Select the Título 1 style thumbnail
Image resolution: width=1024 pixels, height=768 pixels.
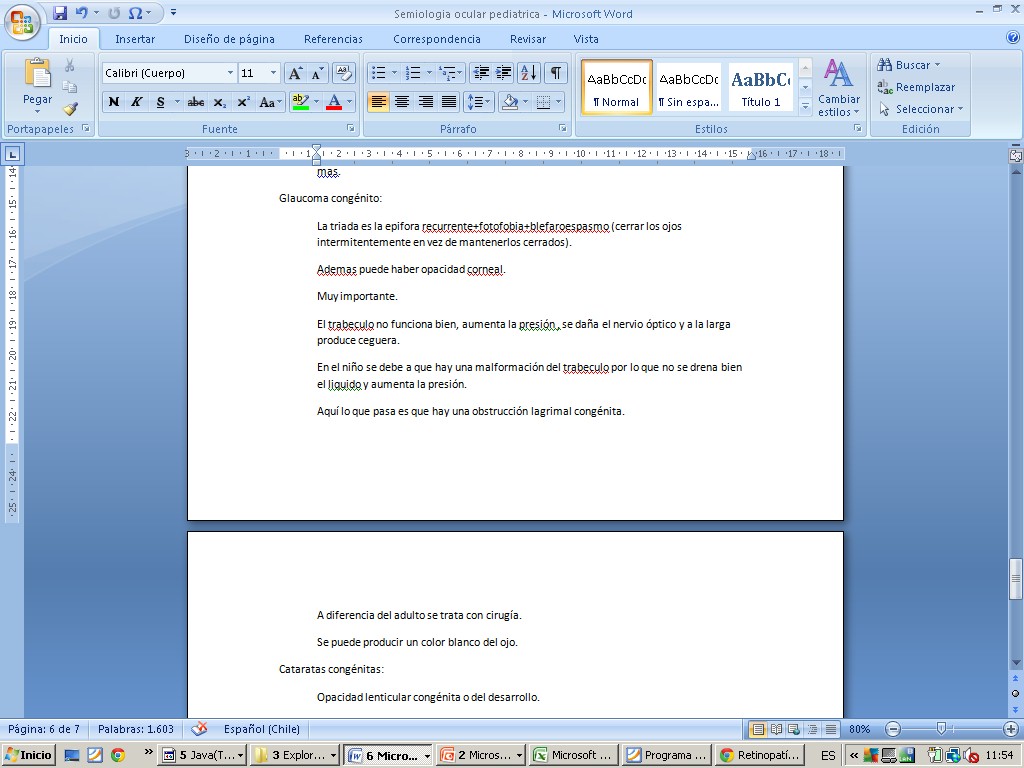coord(761,88)
